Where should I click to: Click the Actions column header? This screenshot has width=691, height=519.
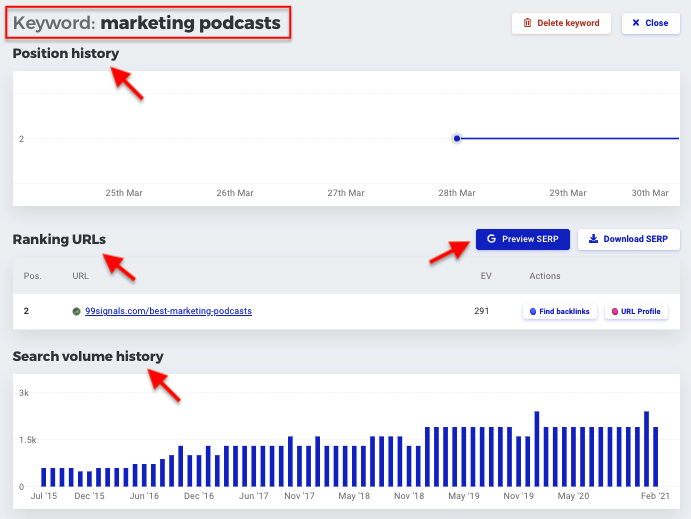545,276
